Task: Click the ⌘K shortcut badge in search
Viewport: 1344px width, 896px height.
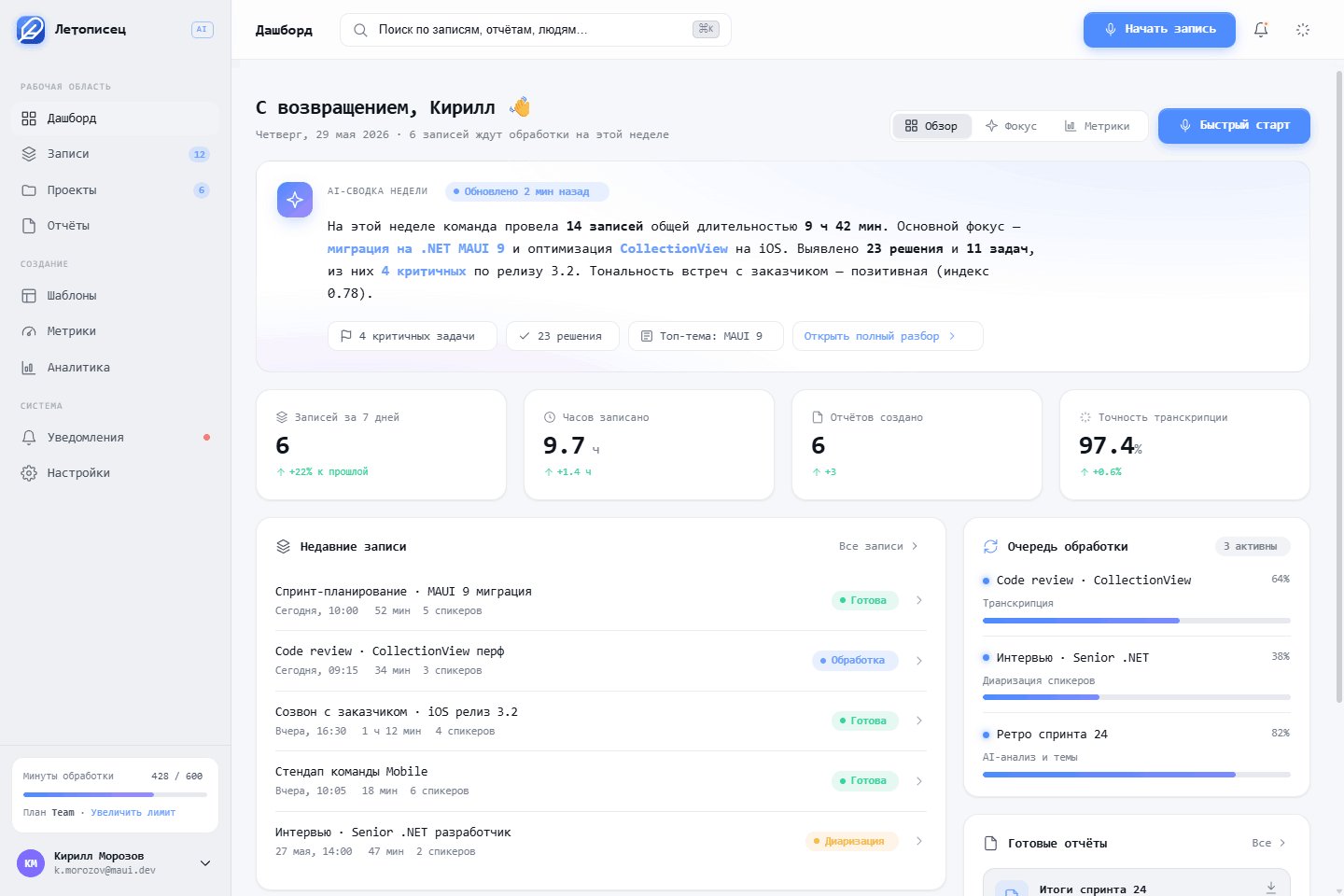Action: tap(707, 30)
